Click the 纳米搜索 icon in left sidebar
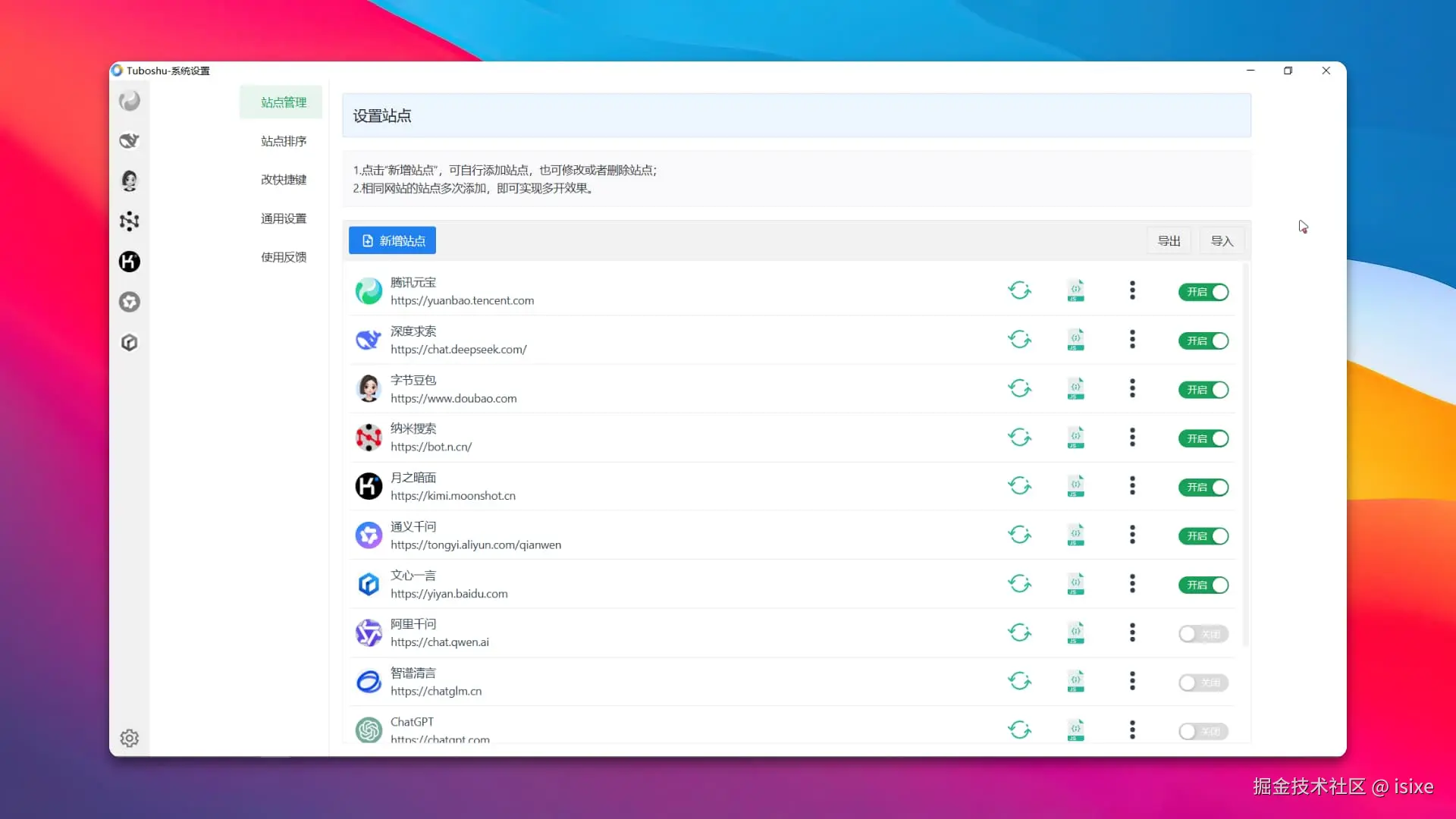 (x=129, y=221)
